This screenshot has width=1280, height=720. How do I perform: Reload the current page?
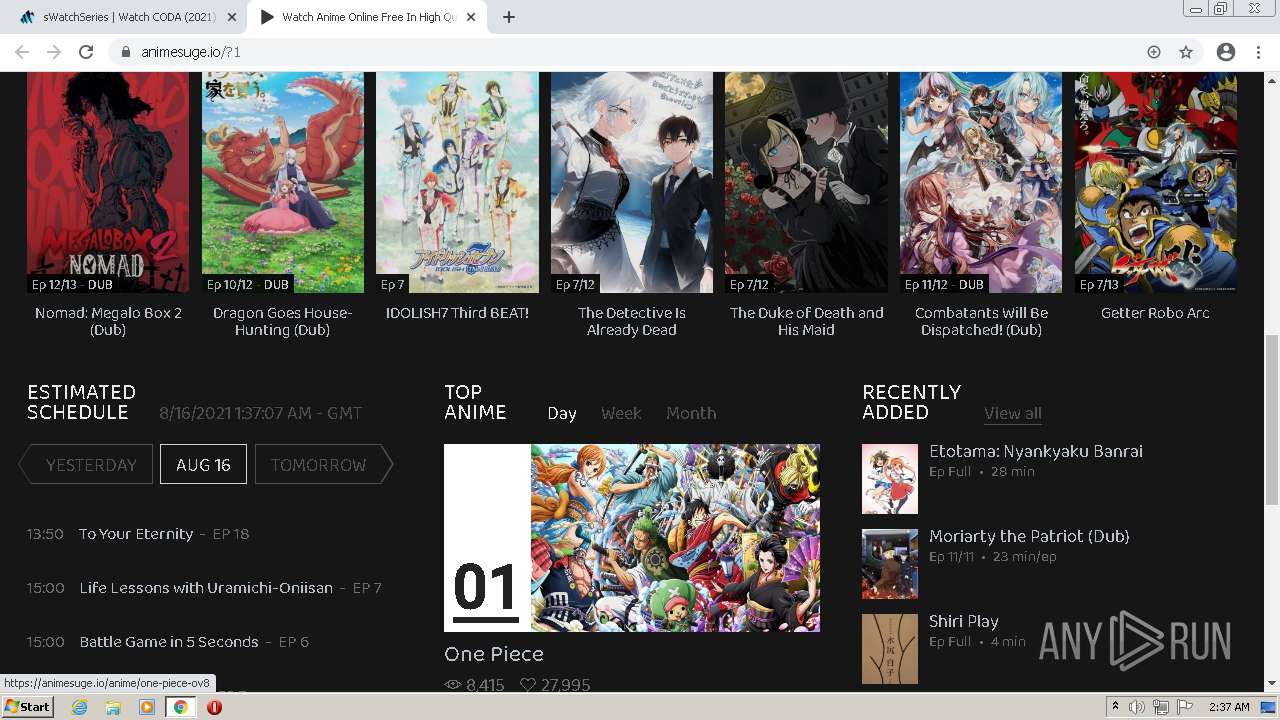click(x=86, y=52)
